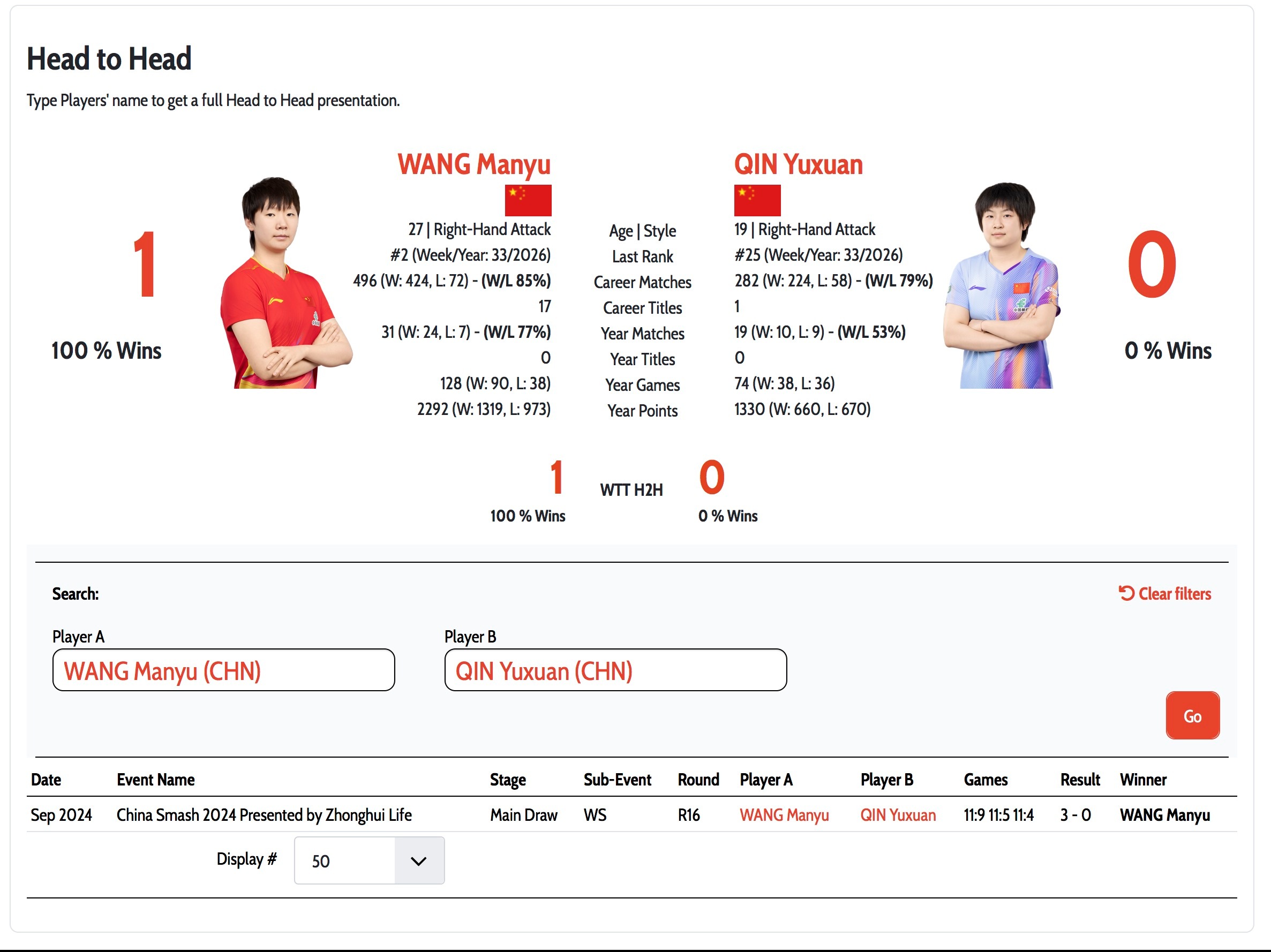Click WANG Manyu's China flag icon
Image resolution: width=1271 pixels, height=952 pixels.
pyautogui.click(x=528, y=200)
